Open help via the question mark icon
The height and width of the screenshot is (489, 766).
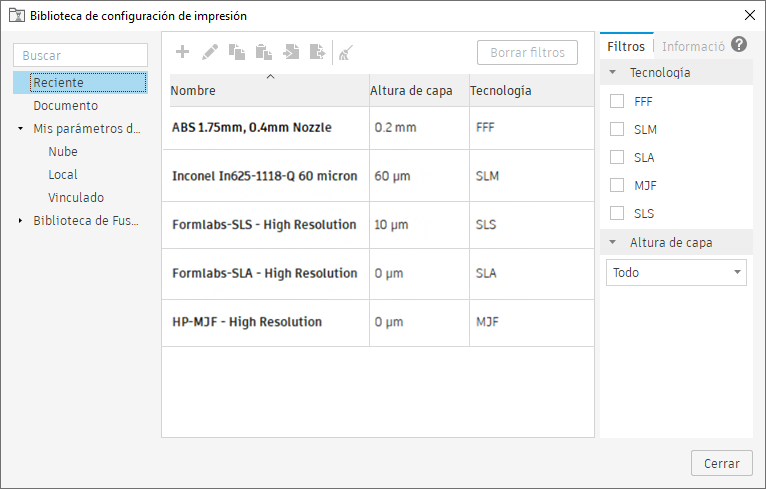(x=739, y=45)
